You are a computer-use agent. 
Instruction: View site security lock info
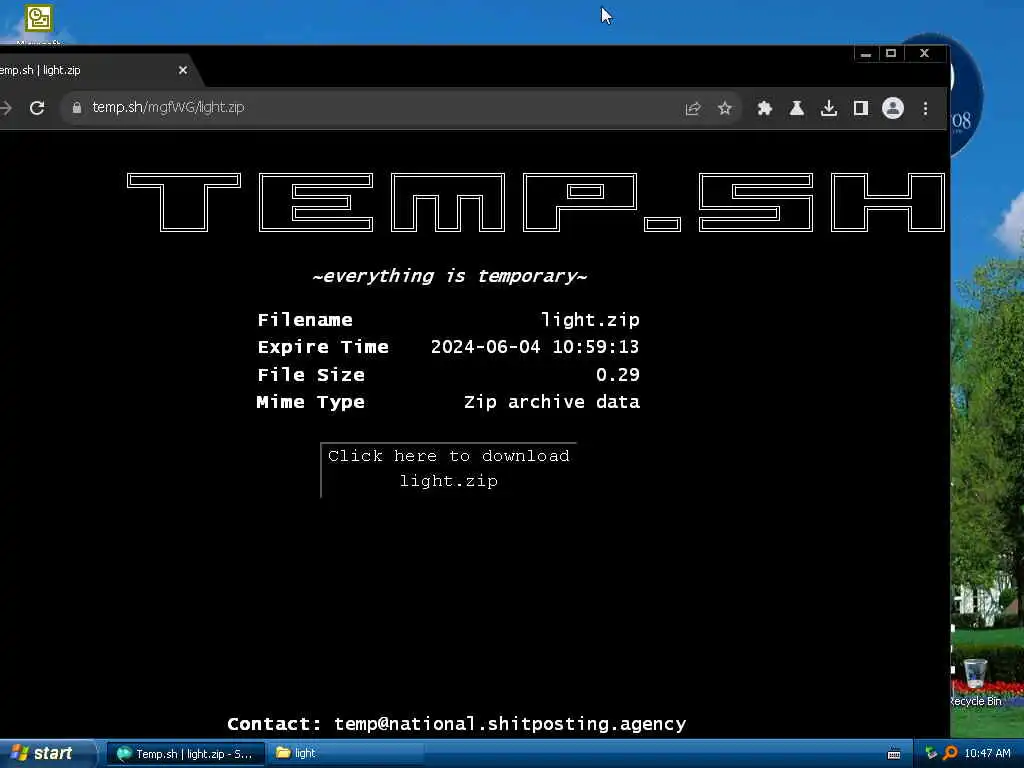[76, 108]
